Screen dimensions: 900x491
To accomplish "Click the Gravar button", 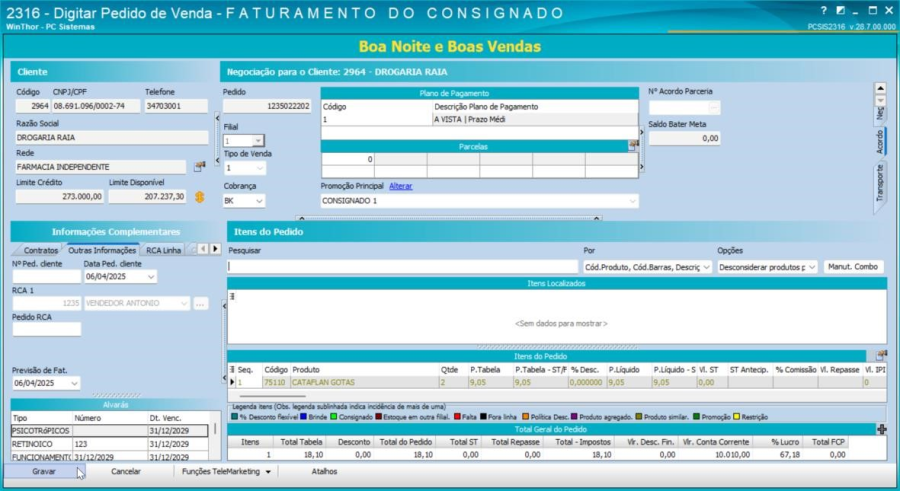I will point(44,471).
